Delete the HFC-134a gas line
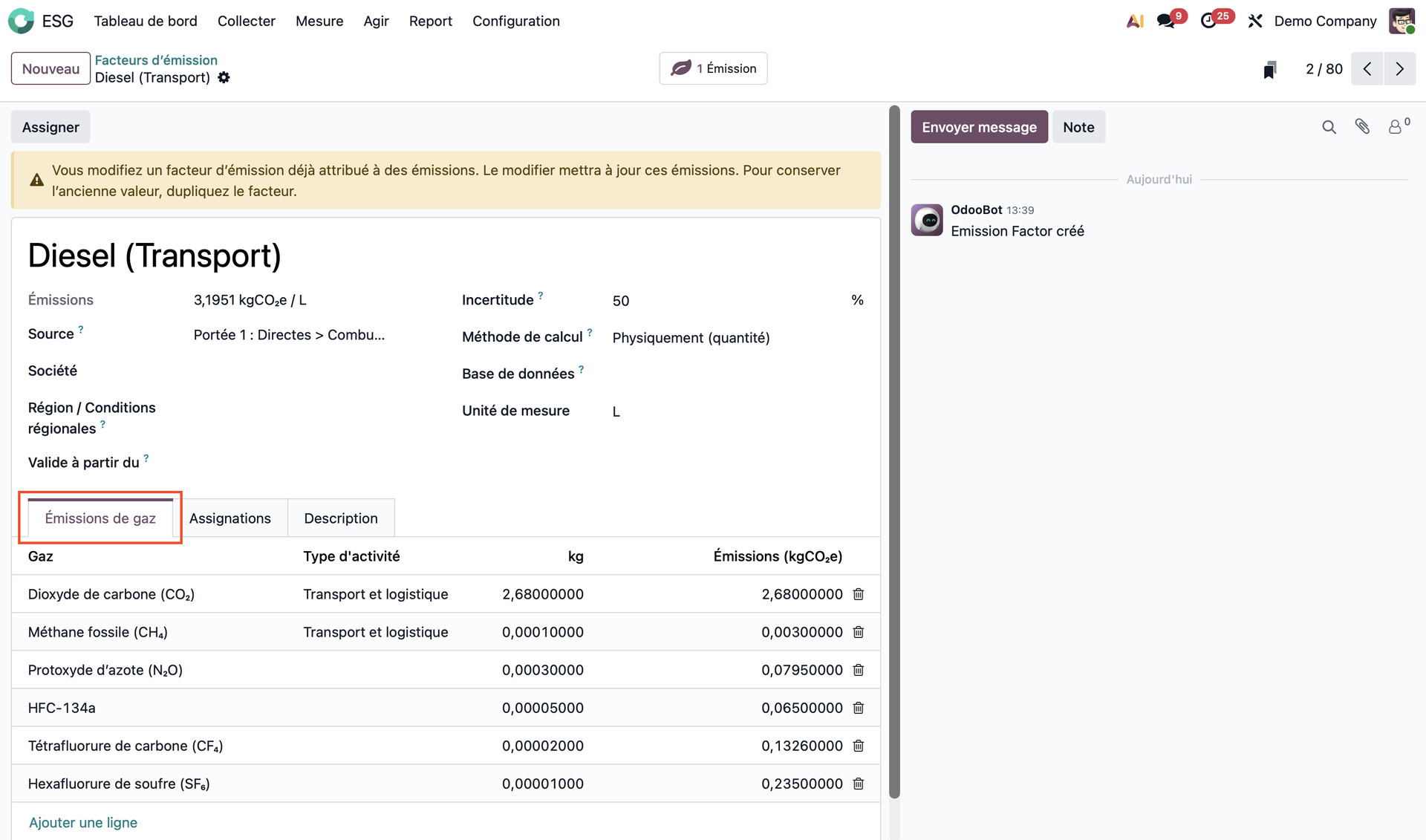Viewport: 1426px width, 840px height. (x=859, y=708)
